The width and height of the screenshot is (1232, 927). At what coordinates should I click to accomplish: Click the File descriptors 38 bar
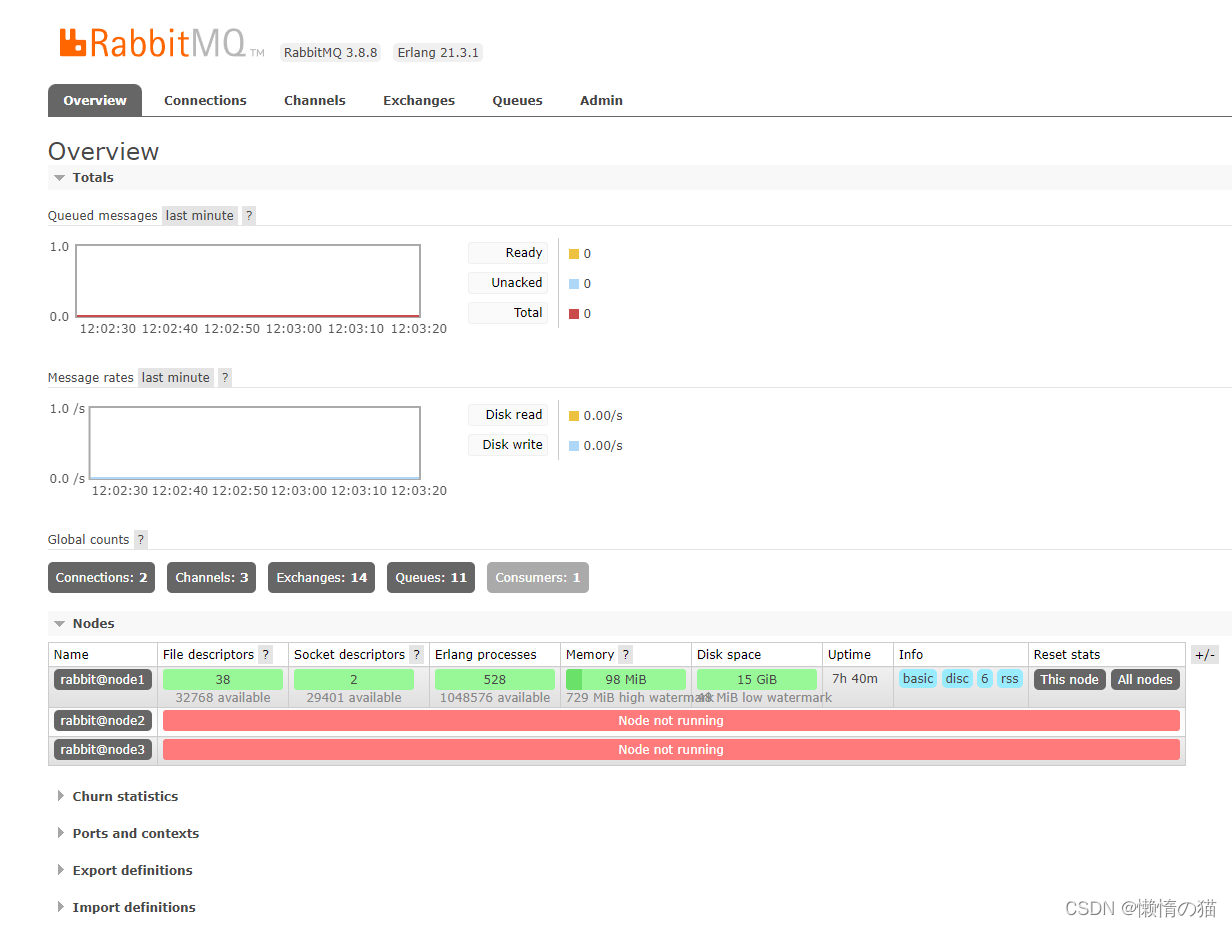[223, 679]
